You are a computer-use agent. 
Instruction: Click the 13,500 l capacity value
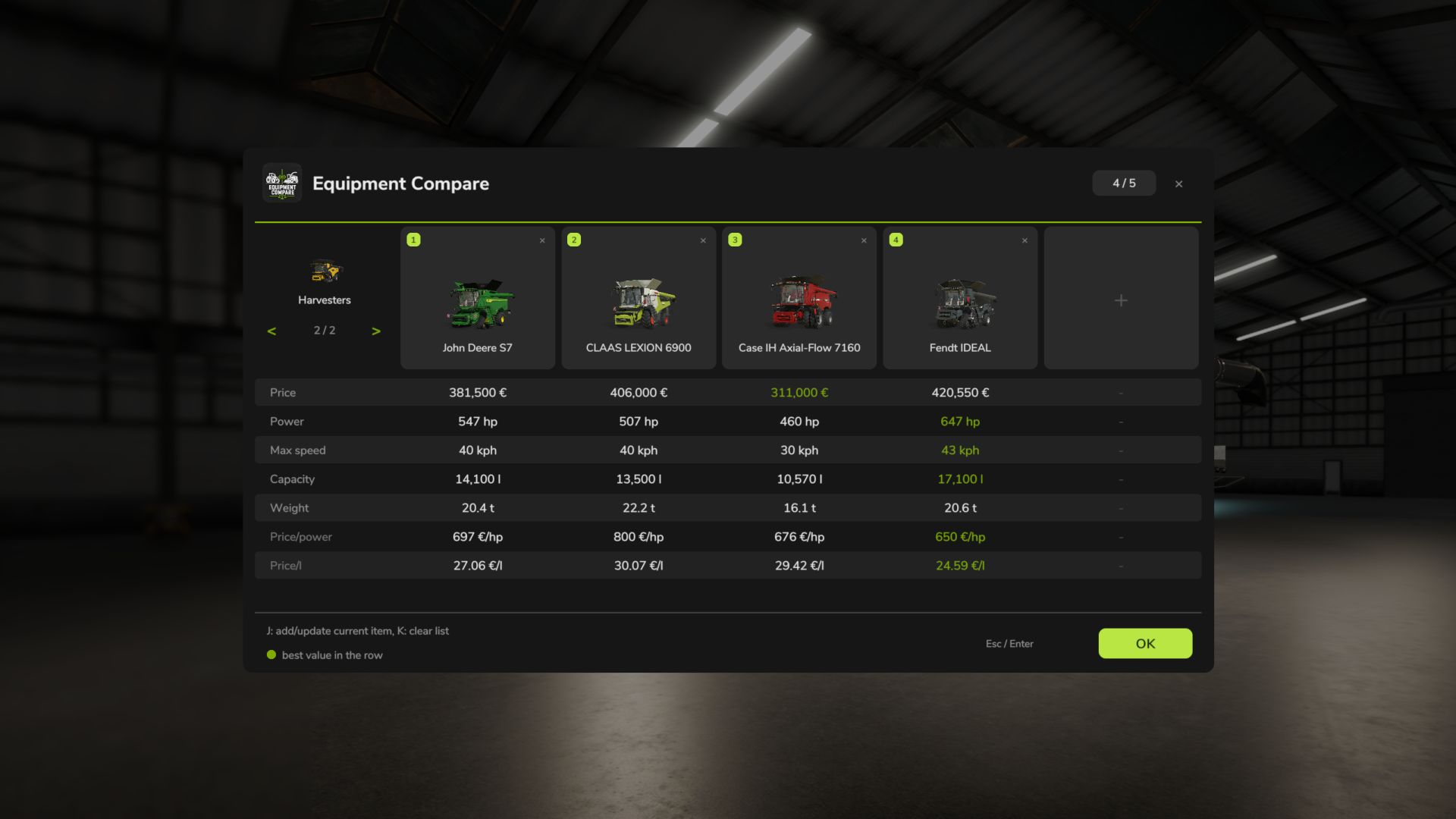click(x=639, y=479)
